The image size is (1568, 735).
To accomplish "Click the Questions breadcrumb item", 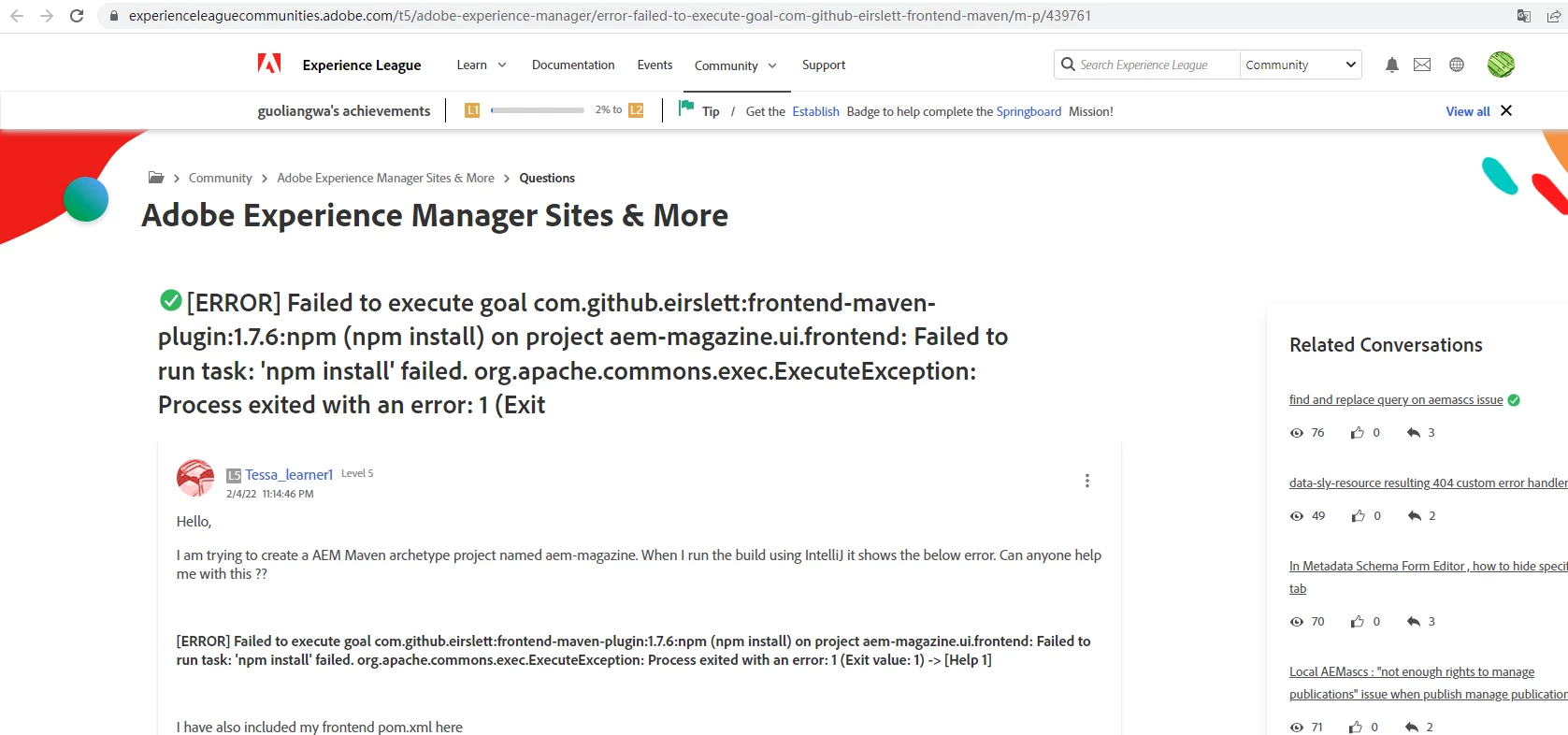I will coord(547,178).
